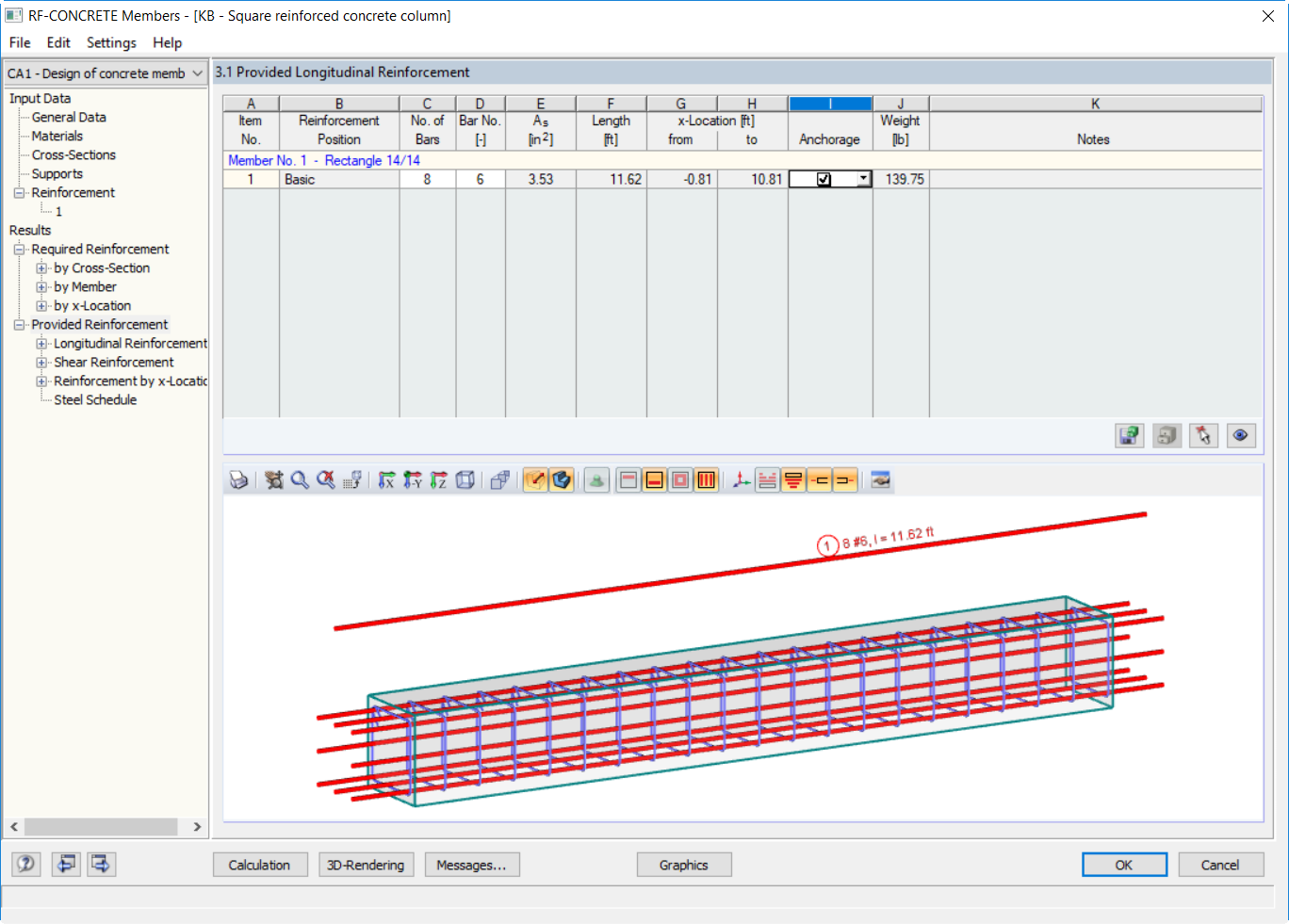Click the show-all view icon left of magnifier
This screenshot has height=924, width=1289.
[x=273, y=480]
